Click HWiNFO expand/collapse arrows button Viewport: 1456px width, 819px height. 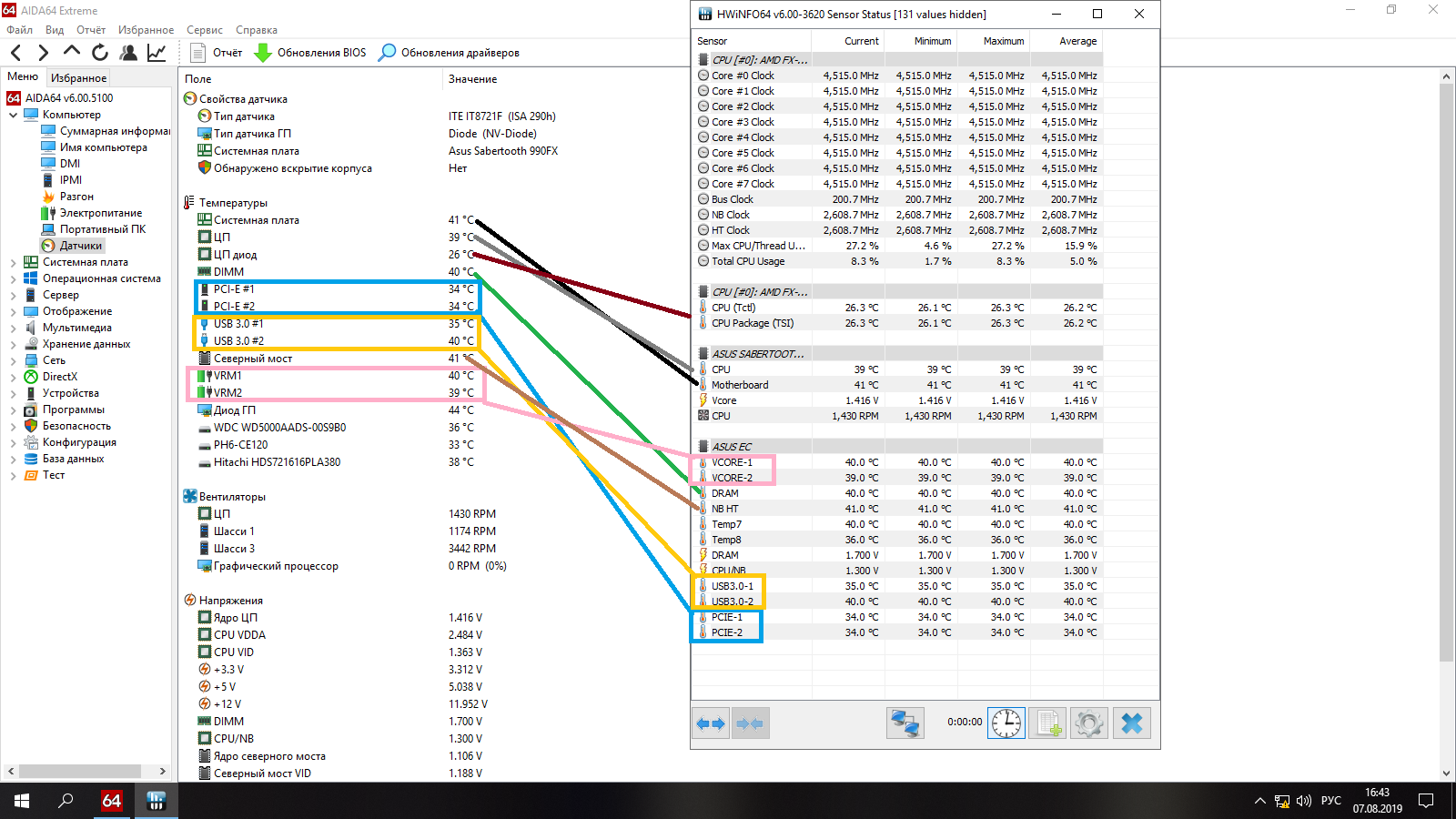(x=711, y=723)
